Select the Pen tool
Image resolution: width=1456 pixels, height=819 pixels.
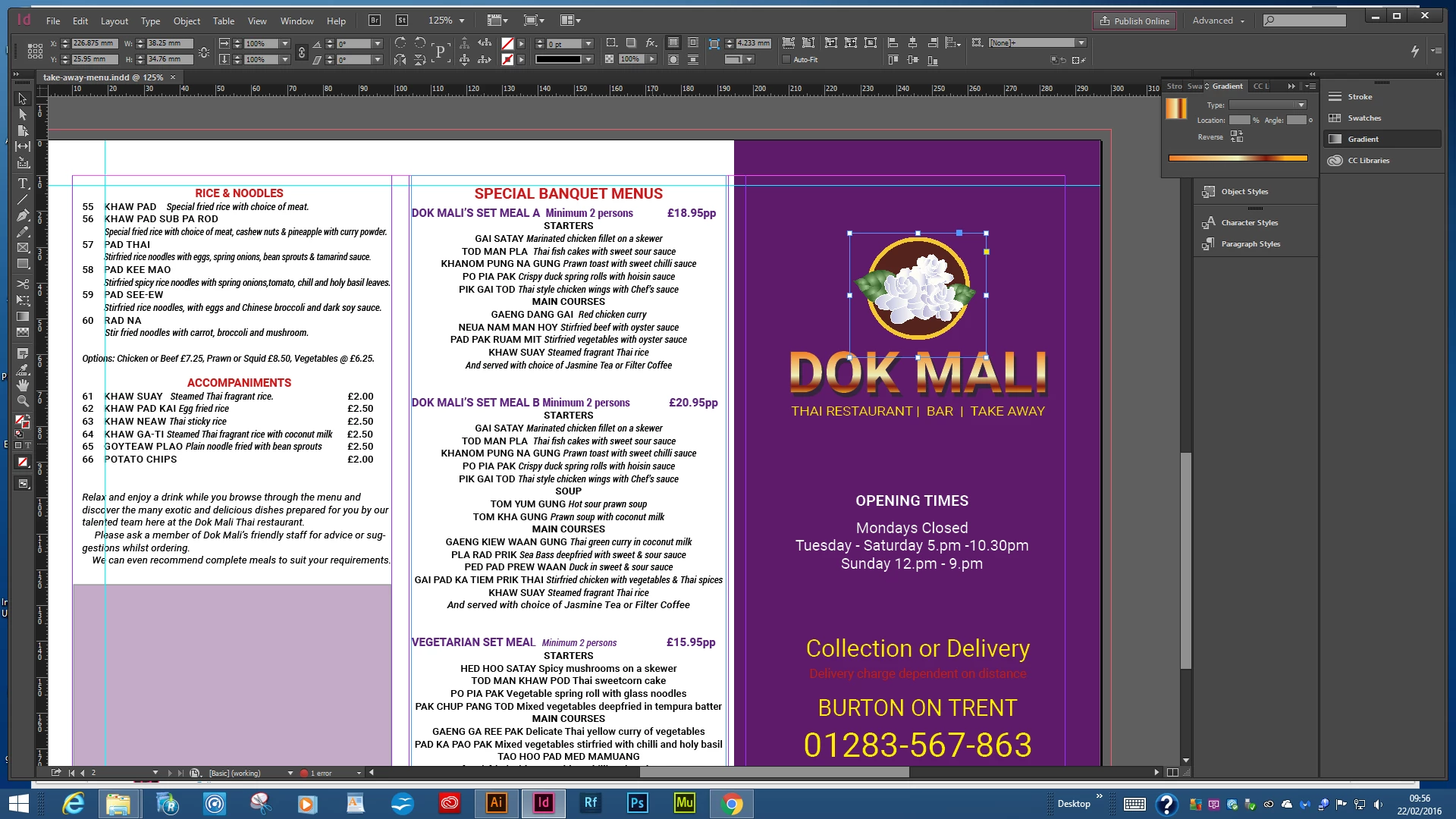click(x=23, y=215)
